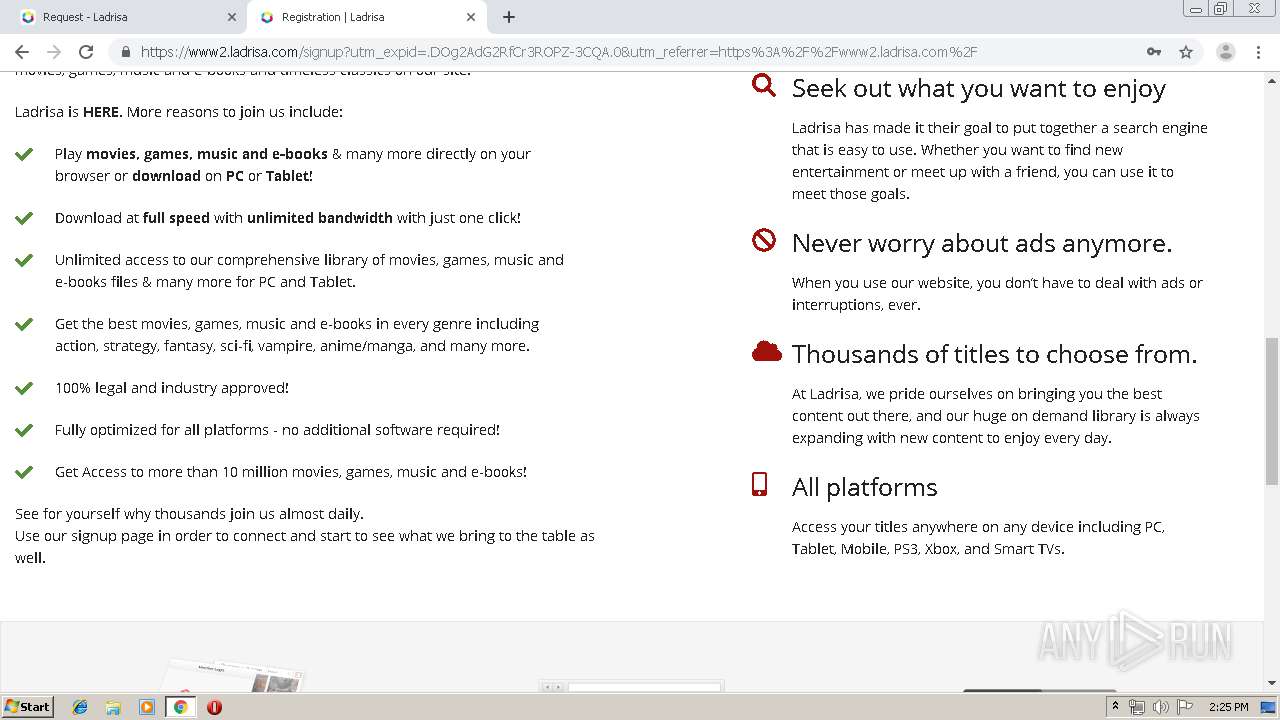
Task: Close the Request - Ladrisa tab
Action: (x=232, y=17)
